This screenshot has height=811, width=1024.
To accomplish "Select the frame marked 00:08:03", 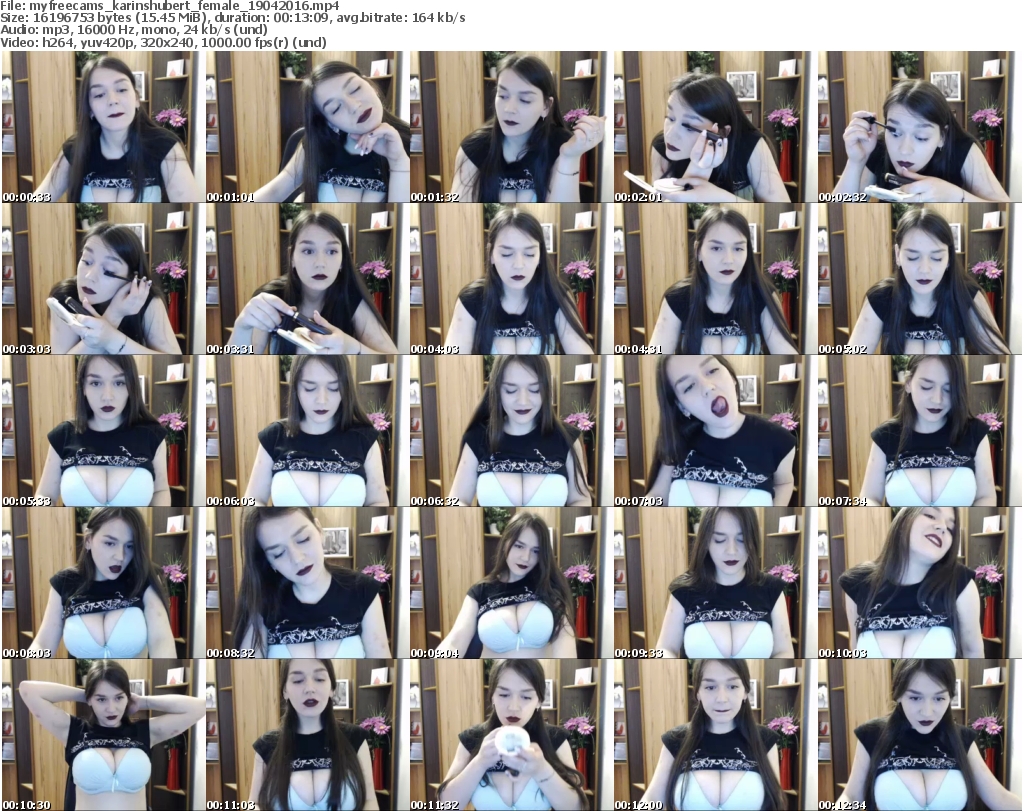I will point(103,583).
